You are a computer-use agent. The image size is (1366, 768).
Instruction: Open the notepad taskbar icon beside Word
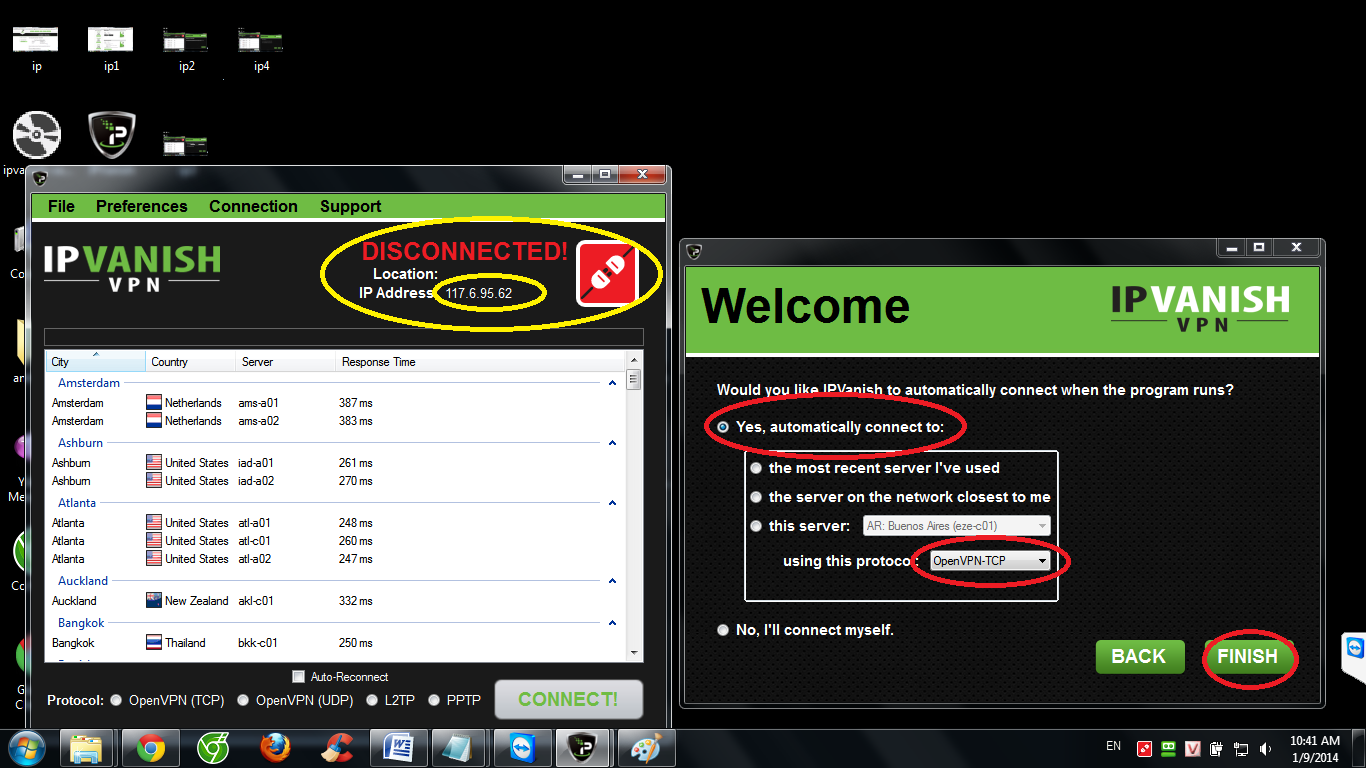pos(461,748)
